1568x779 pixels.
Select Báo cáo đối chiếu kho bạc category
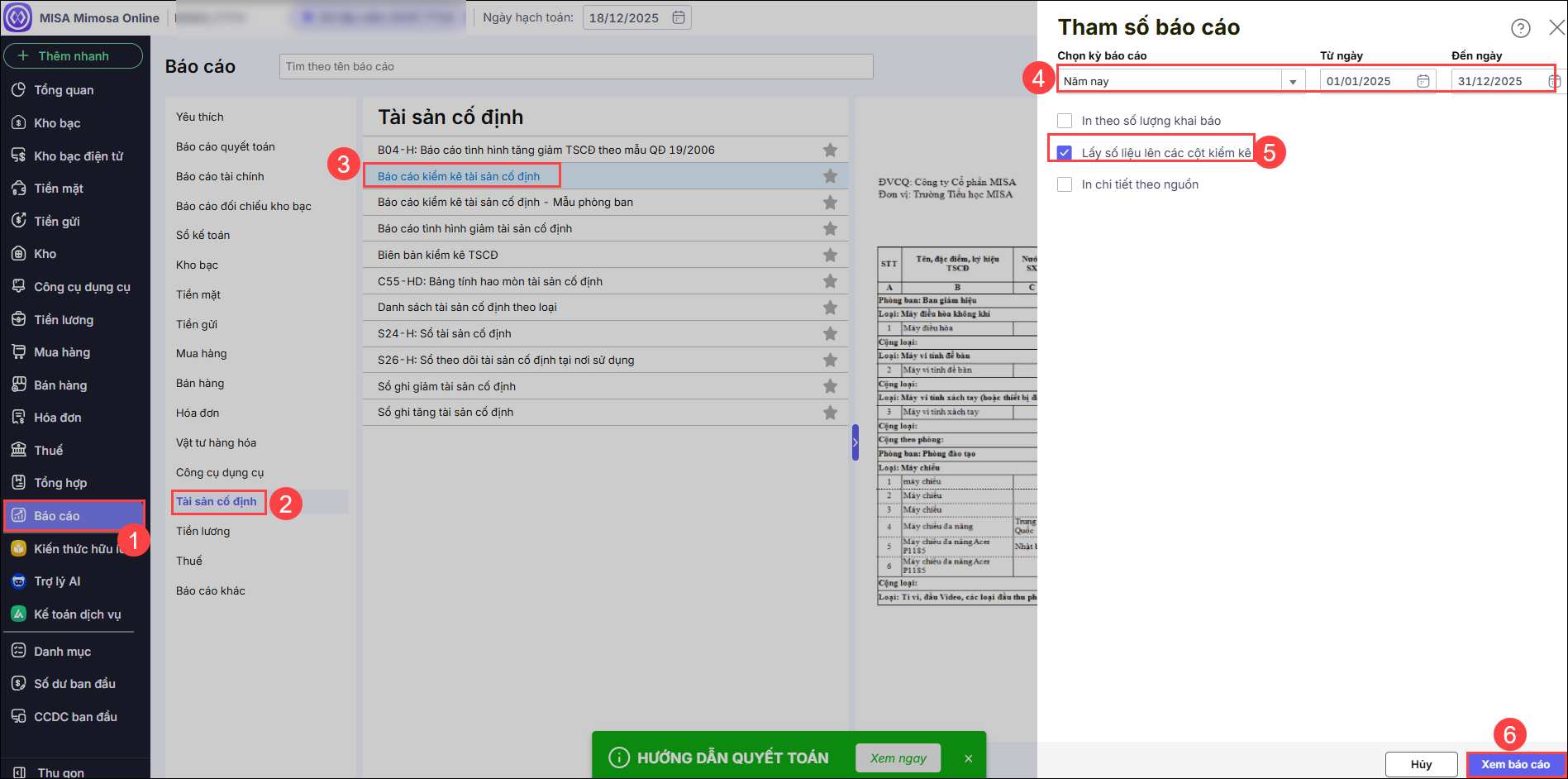[x=244, y=206]
